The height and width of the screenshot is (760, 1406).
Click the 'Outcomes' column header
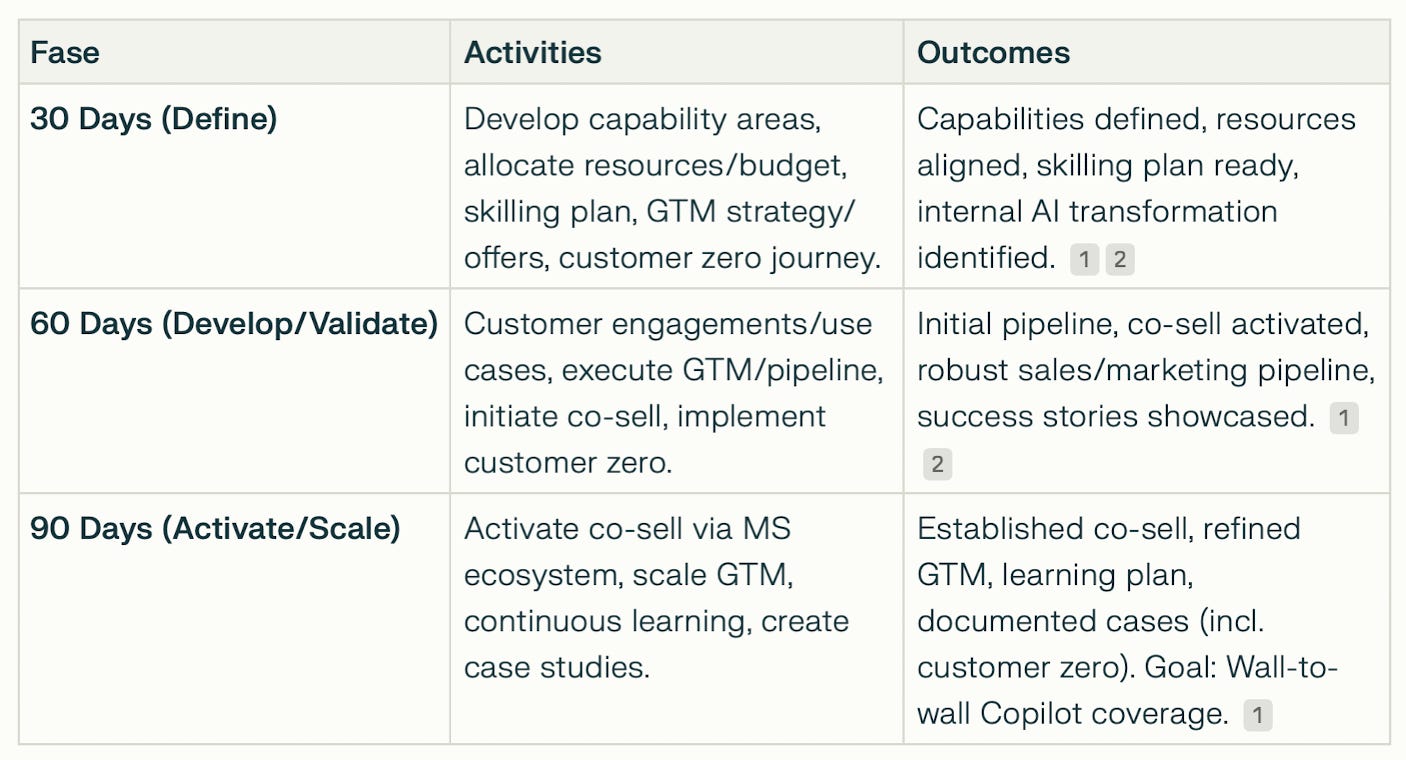point(993,53)
